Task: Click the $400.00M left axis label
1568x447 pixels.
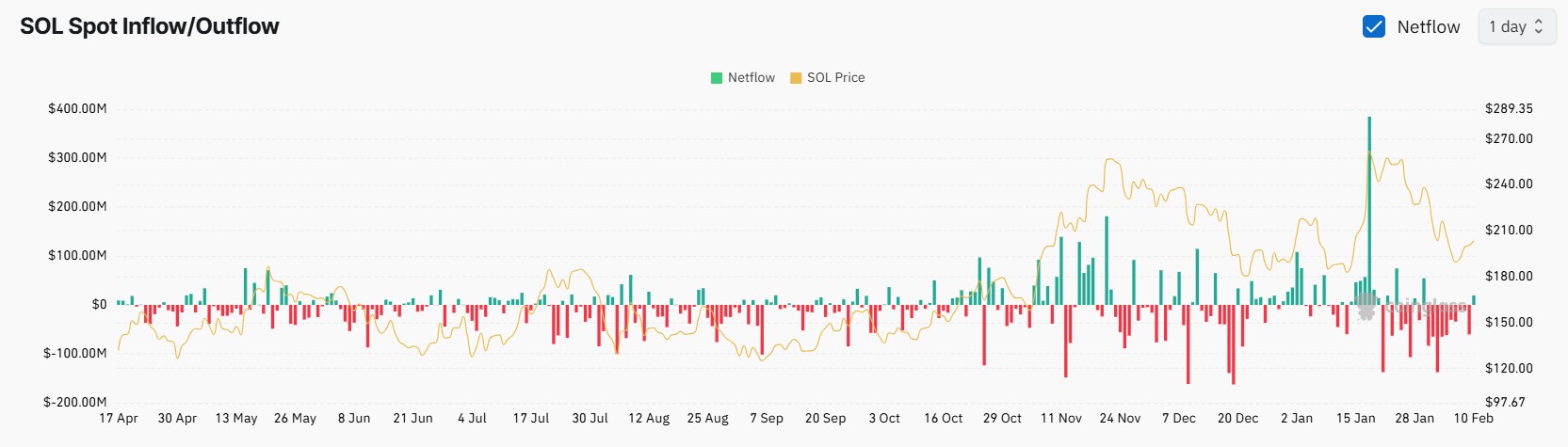Action: click(77, 108)
